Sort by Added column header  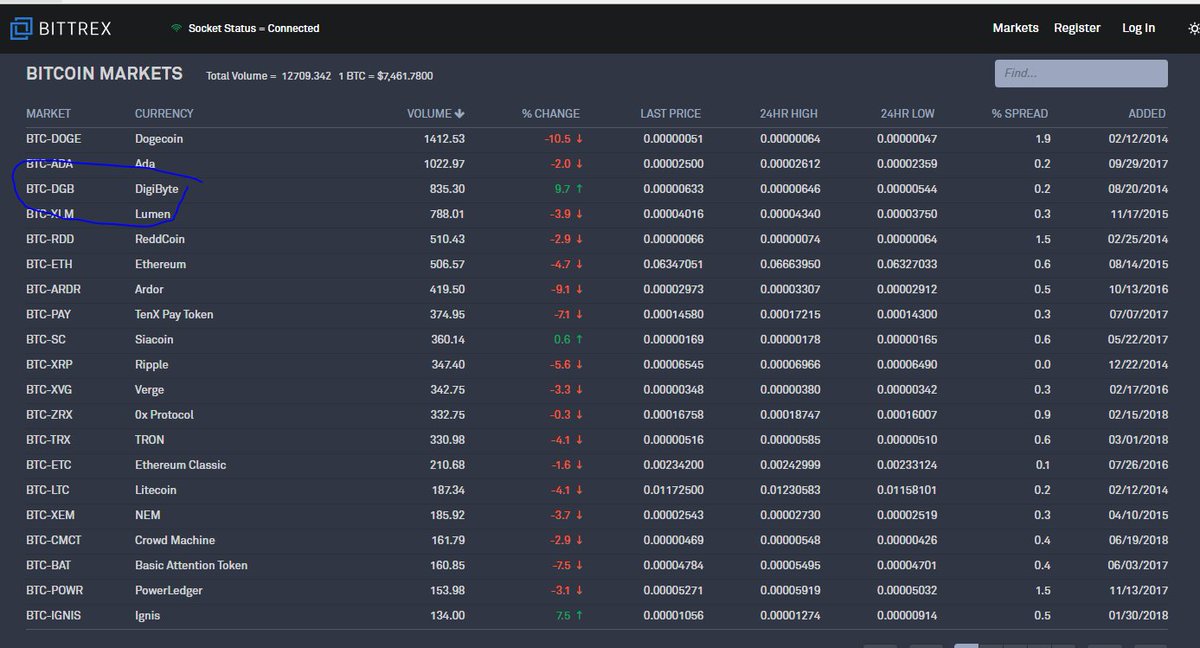pos(1147,114)
